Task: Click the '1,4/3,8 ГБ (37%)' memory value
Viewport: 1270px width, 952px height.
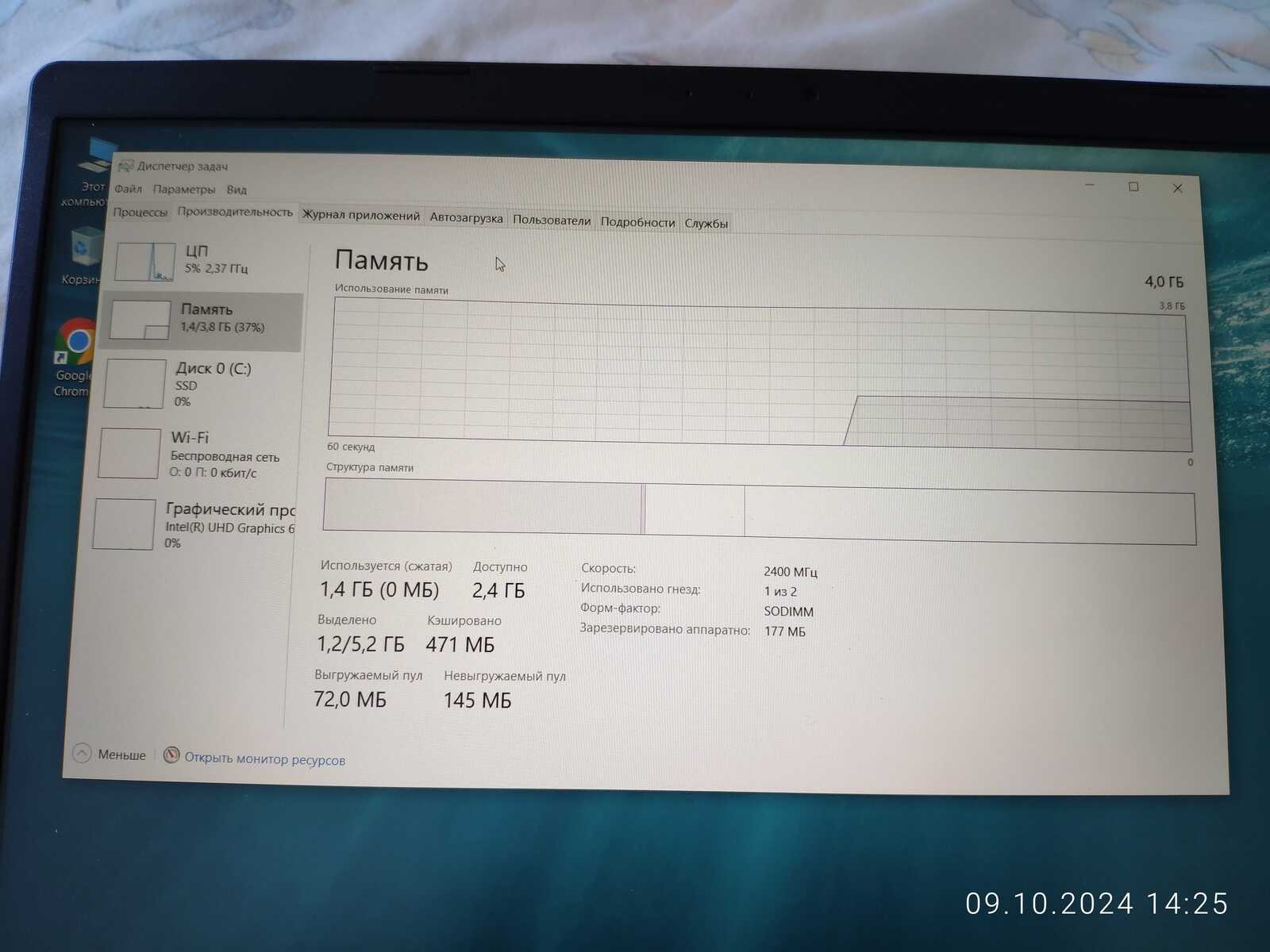Action: pos(222,327)
